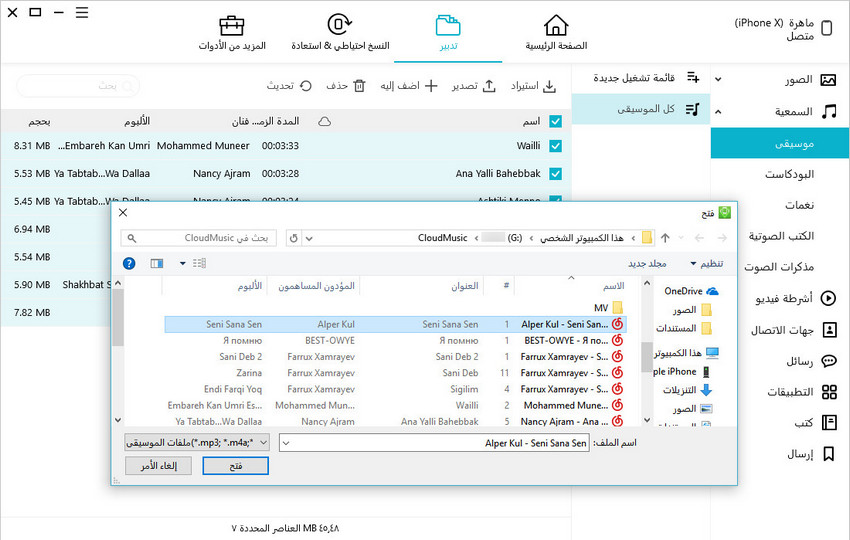Select OneDrive in navigation pane
The height and width of the screenshot is (540, 850).
click(x=691, y=291)
